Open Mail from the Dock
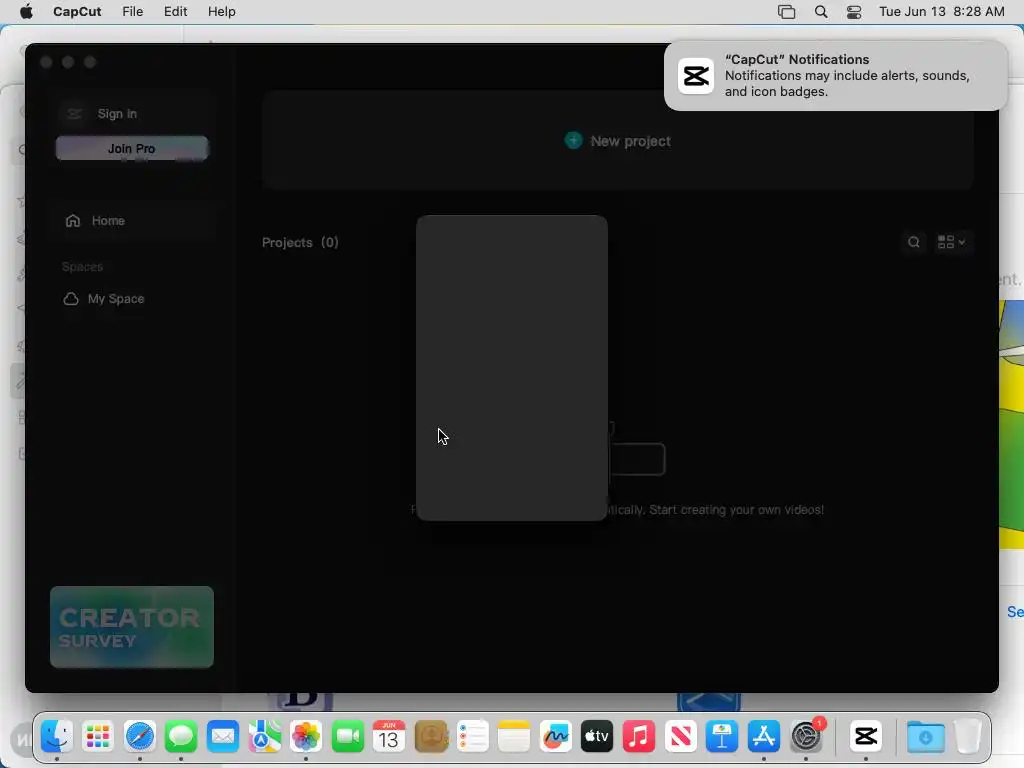 pyautogui.click(x=223, y=737)
